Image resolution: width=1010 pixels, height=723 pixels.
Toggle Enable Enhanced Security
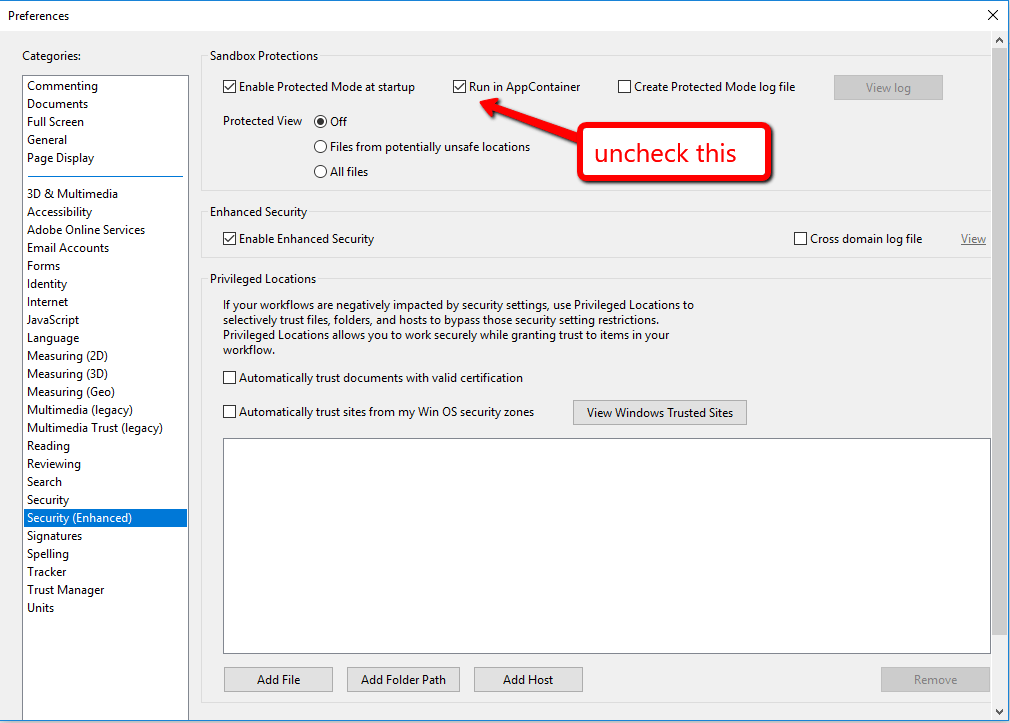pos(229,239)
